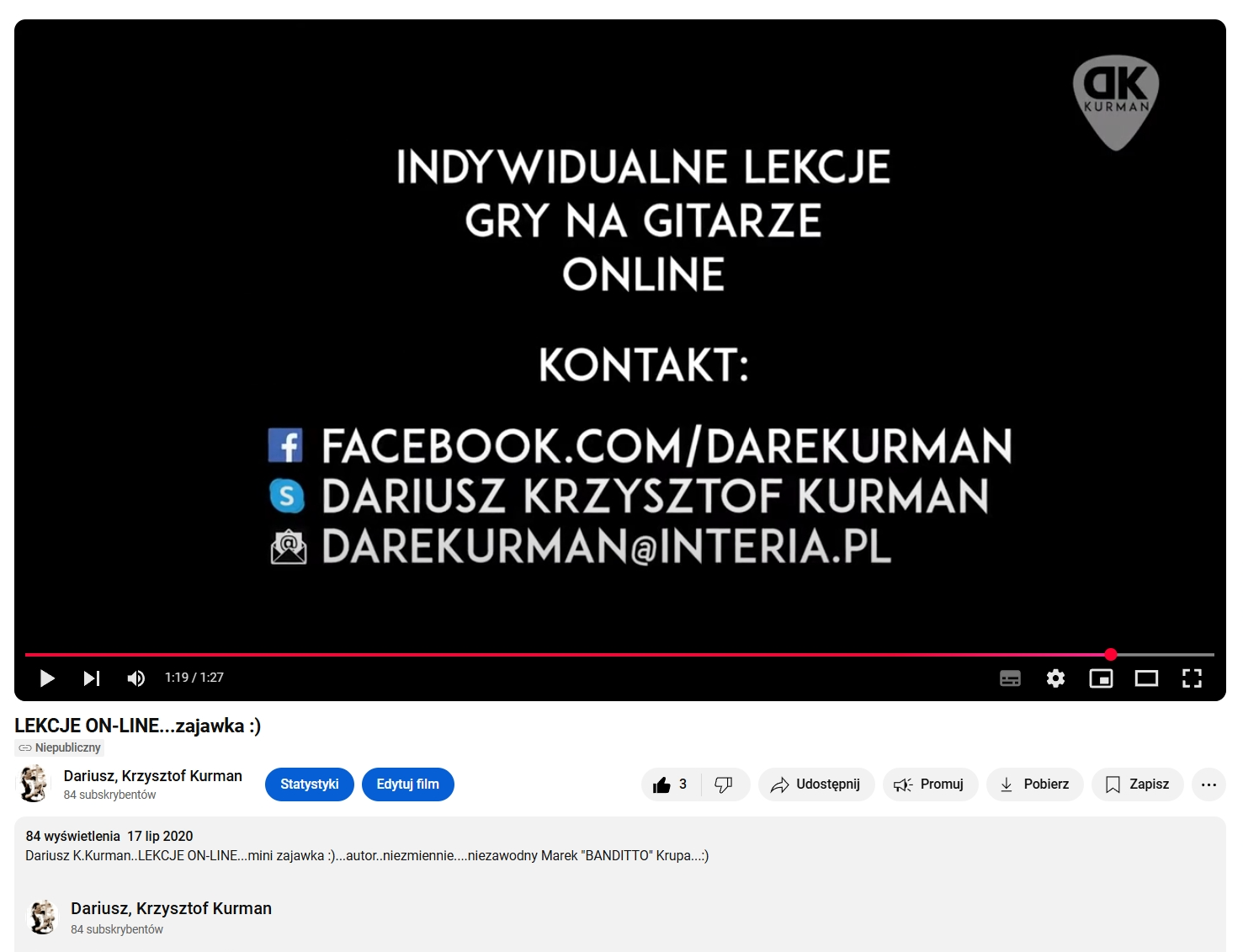Expand the video description text
1243x952 pixels.
coord(367,855)
